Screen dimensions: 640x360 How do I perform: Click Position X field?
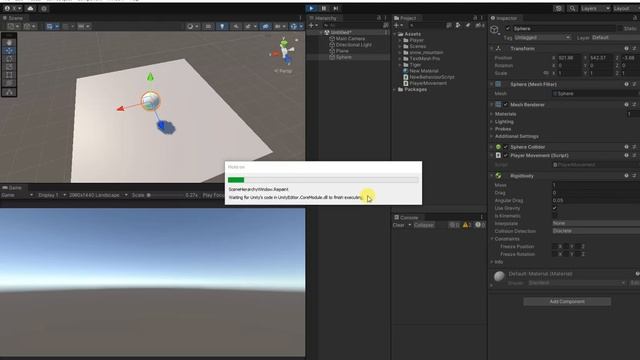tap(569, 58)
